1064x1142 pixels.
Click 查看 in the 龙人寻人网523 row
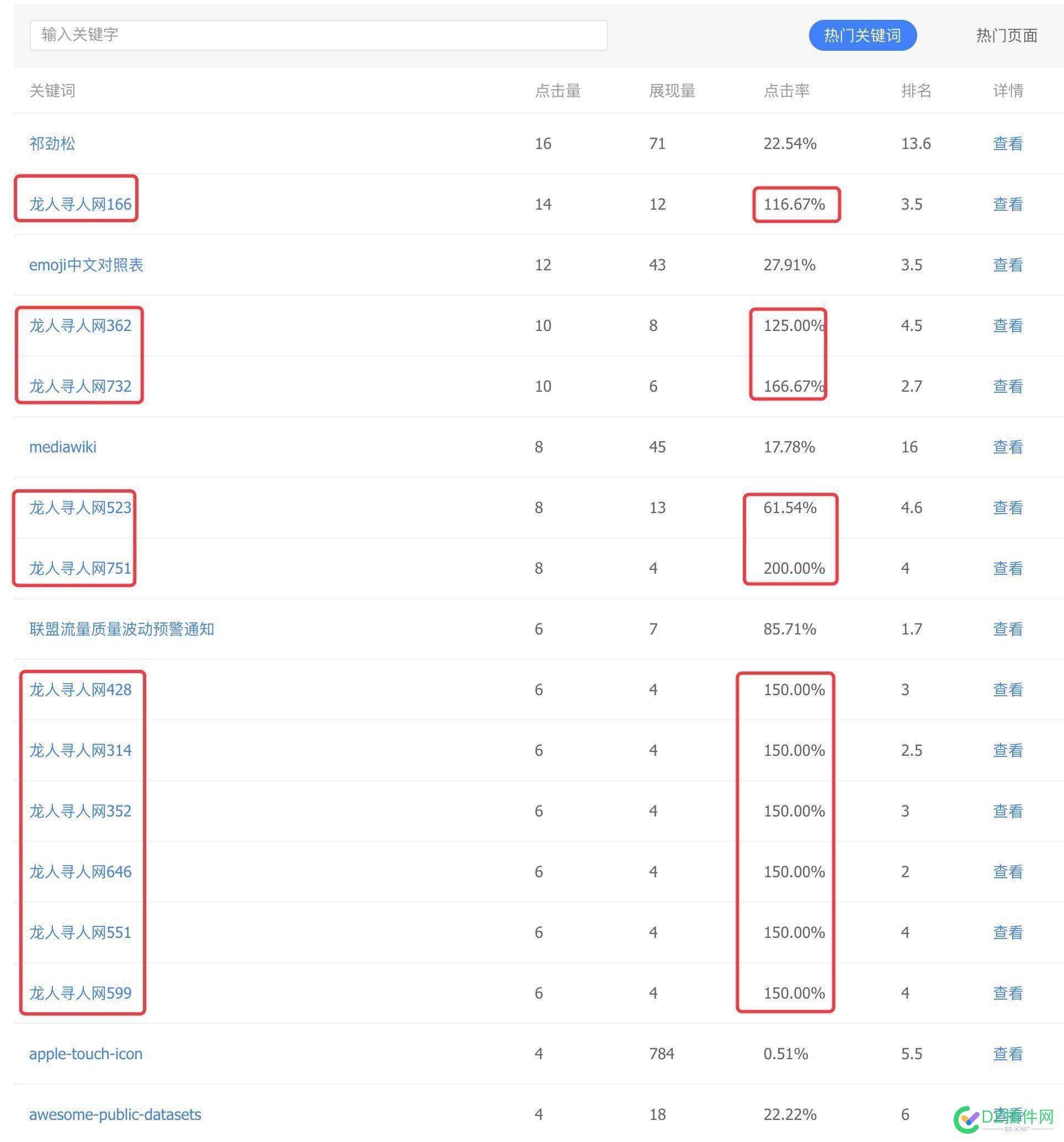[1007, 508]
